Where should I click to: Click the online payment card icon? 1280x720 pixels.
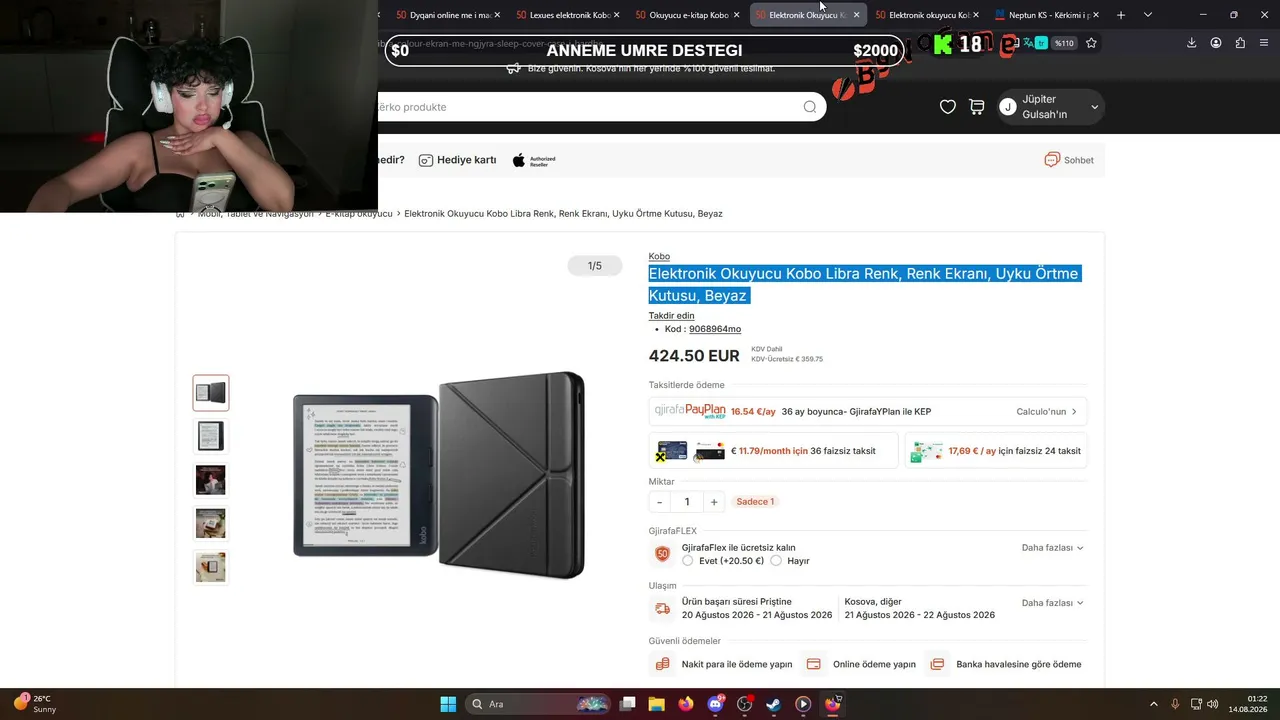point(814,664)
